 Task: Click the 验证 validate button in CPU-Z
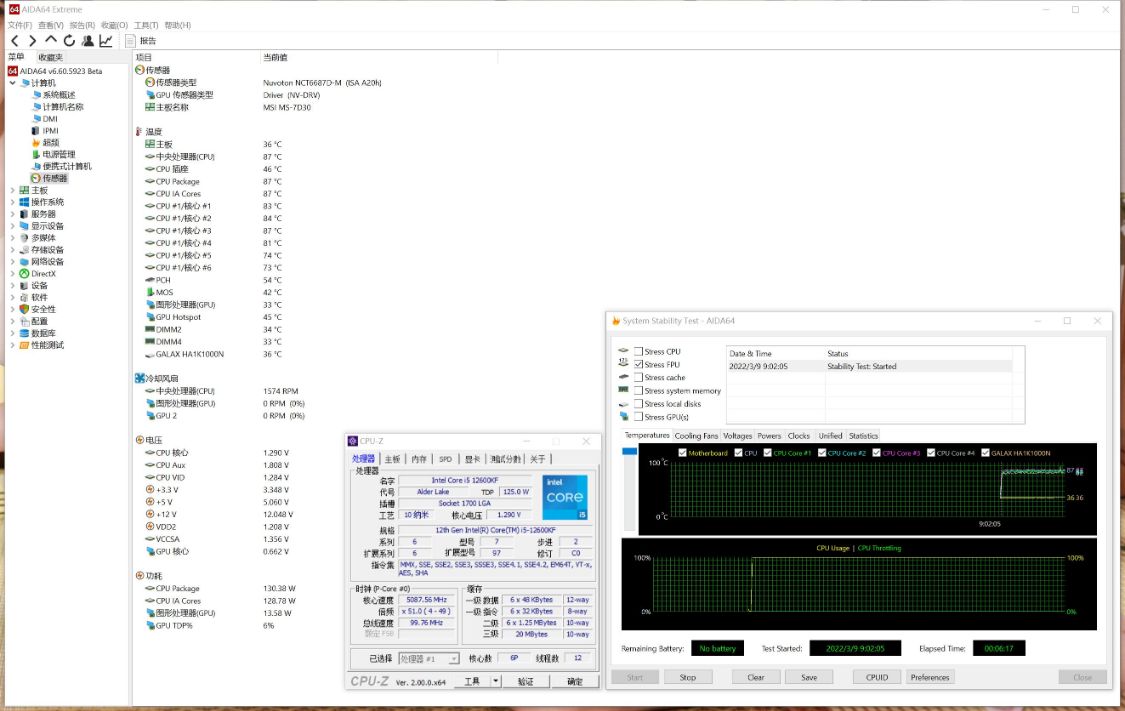click(528, 680)
